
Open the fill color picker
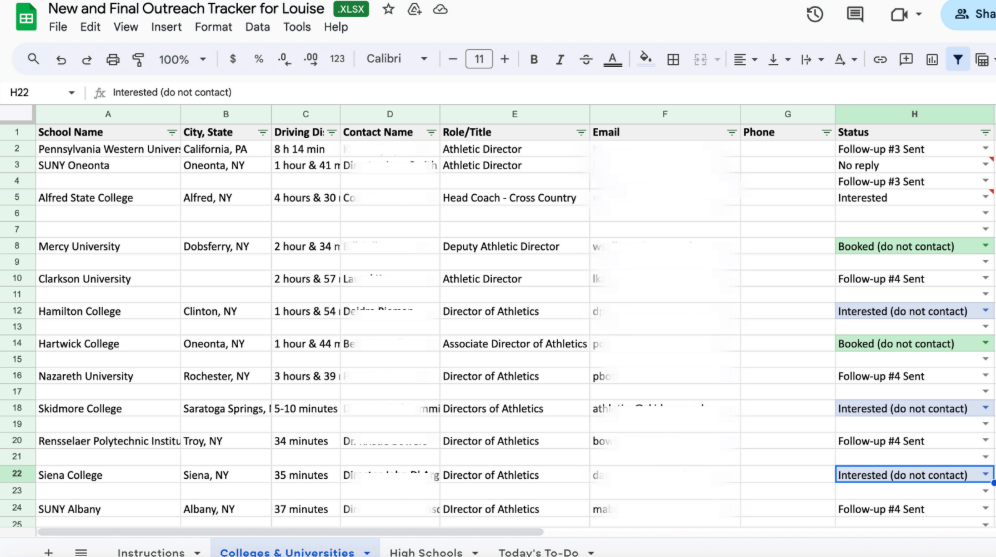[645, 59]
